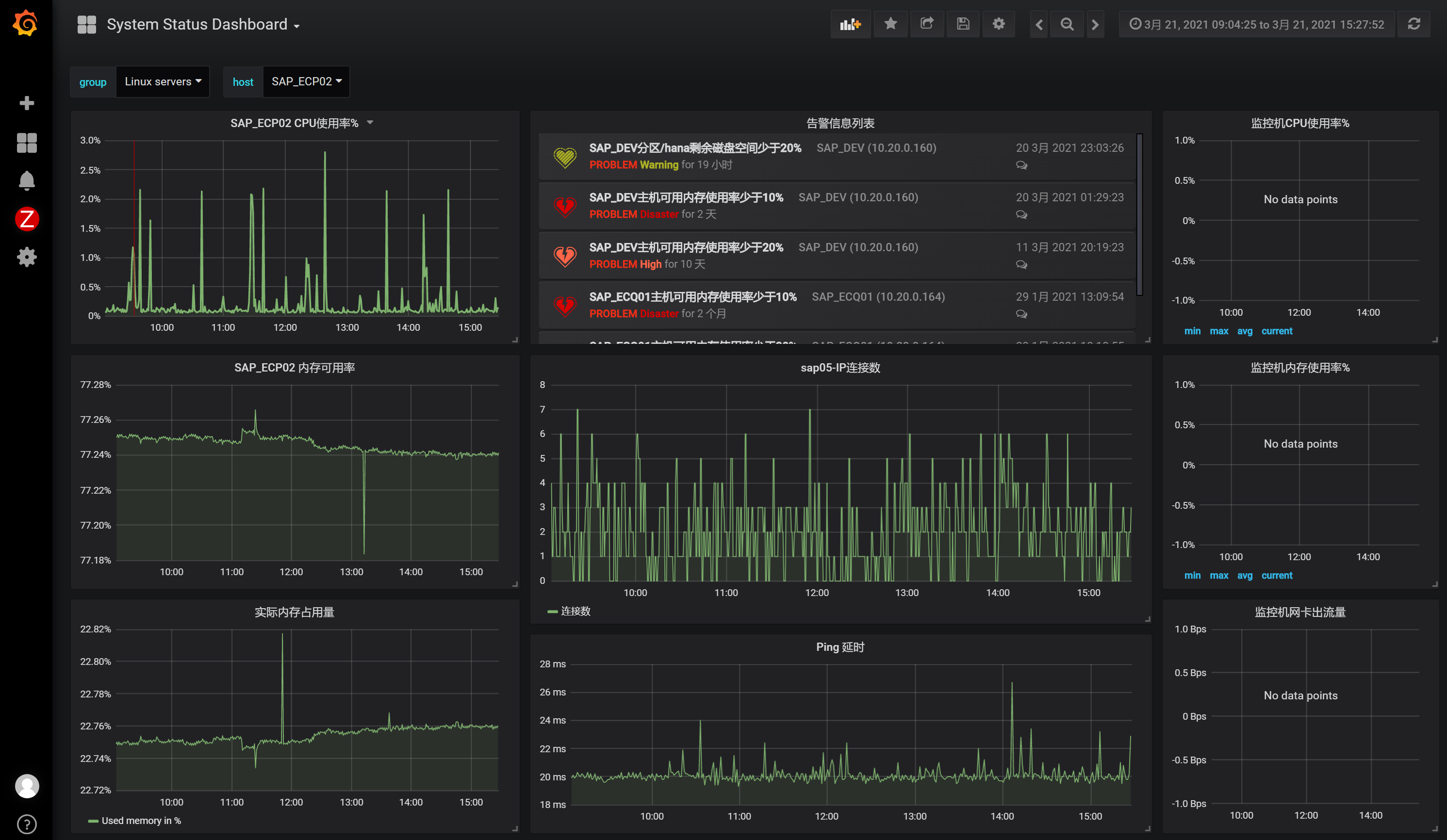1447x840 pixels.
Task: Open the SAP_ECP02 host dropdown
Action: coord(306,81)
